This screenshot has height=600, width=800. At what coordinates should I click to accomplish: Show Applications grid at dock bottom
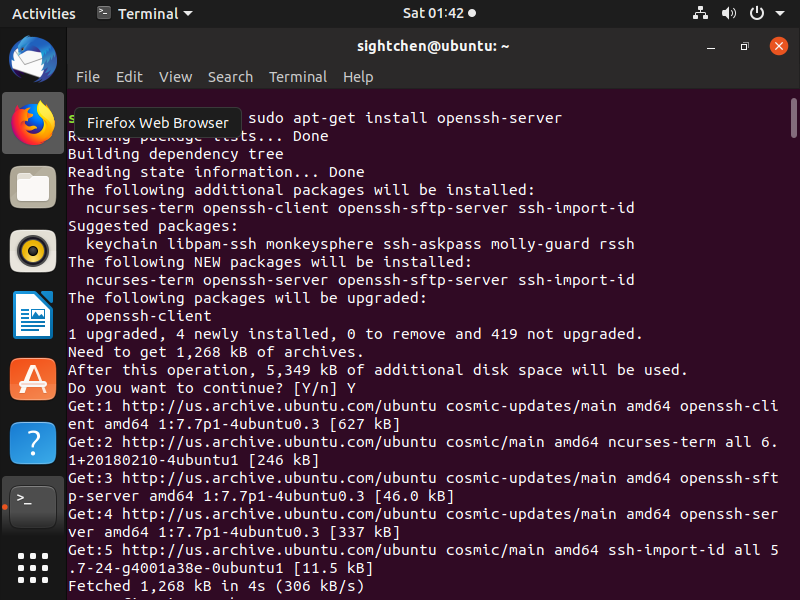[33, 568]
